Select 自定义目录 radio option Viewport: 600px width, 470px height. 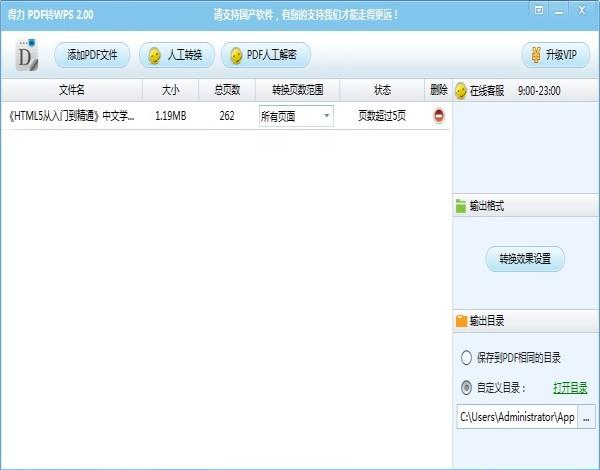coord(466,388)
